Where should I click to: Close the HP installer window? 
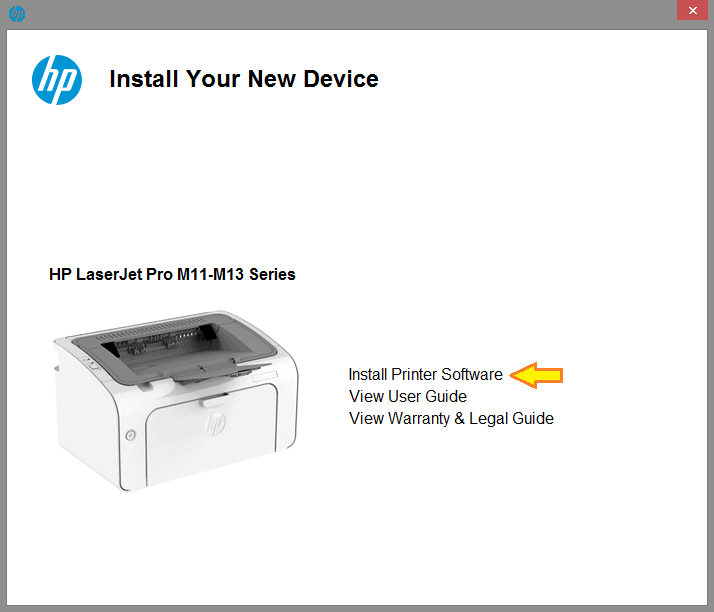(693, 10)
